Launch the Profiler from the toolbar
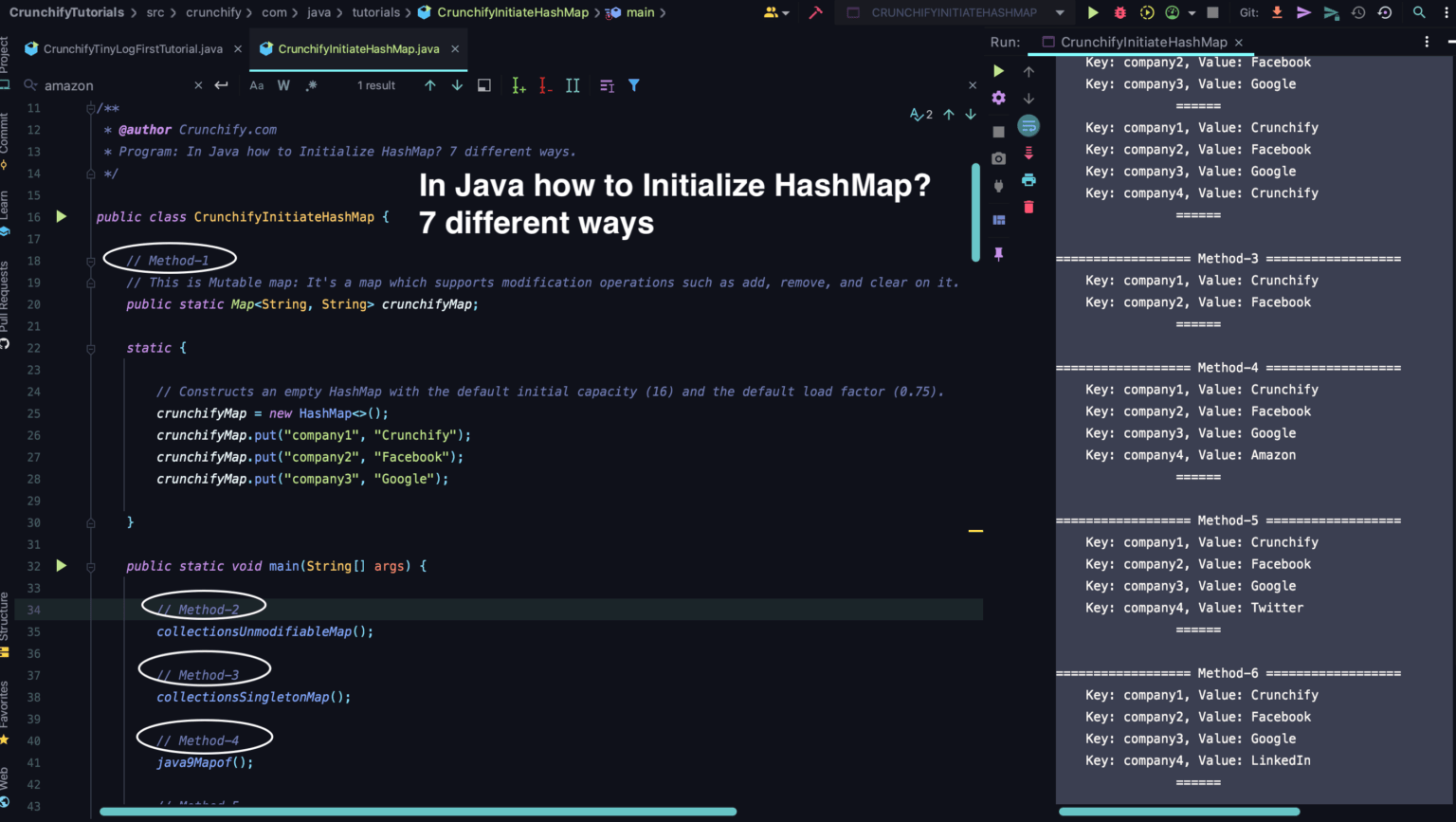This screenshot has width=1456, height=822. pos(1172,12)
